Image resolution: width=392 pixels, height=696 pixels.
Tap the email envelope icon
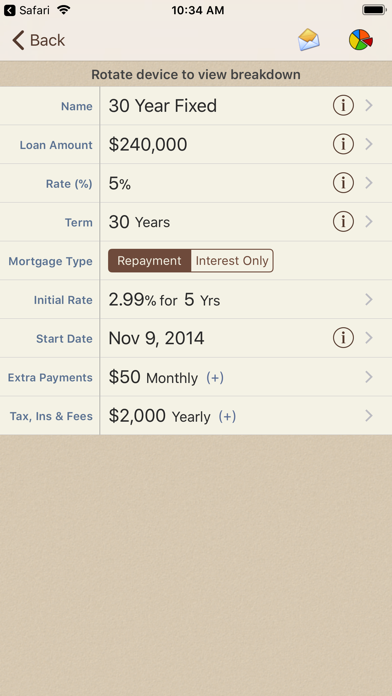(309, 40)
